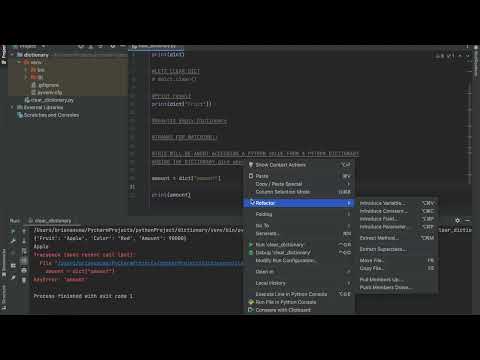This screenshot has height=360, width=480.
Task: Choose Execute Line in Python Console
Action: click(x=299, y=294)
